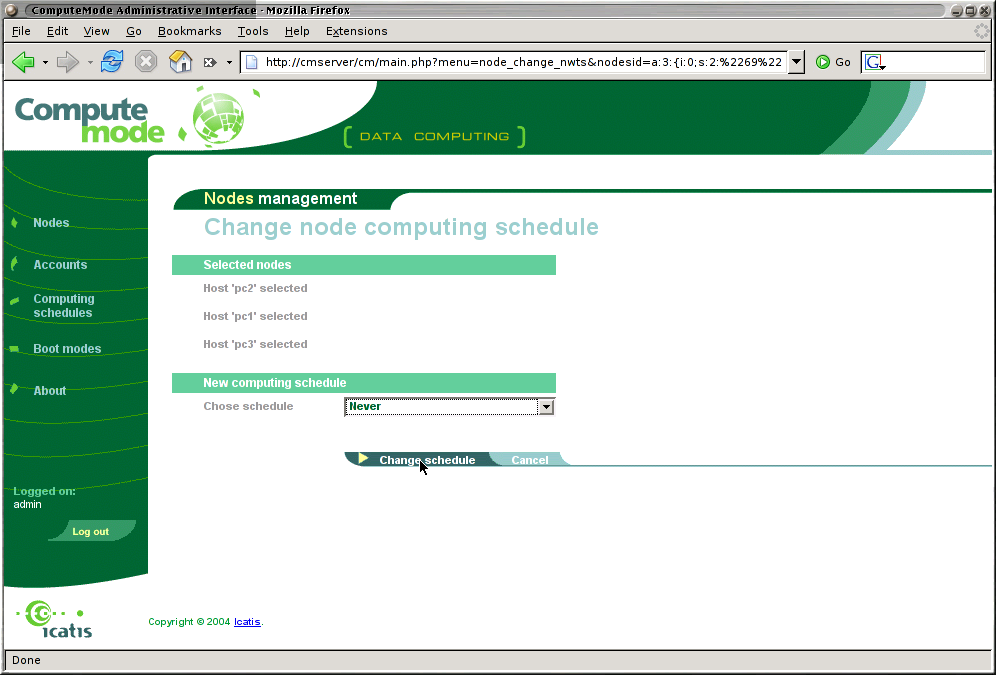This screenshot has width=996, height=675.
Task: Open the Boot modes section
Action: pyautogui.click(x=67, y=349)
